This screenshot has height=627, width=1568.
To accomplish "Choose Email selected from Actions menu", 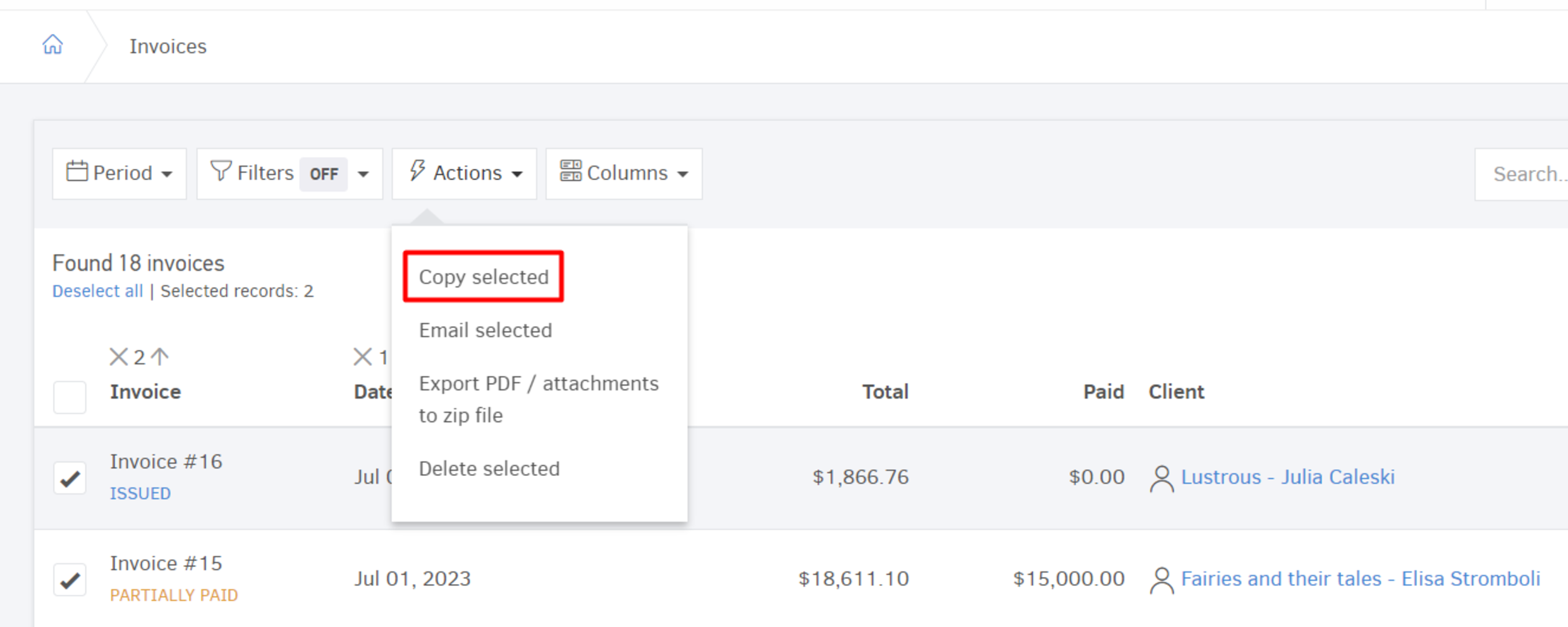I will point(486,330).
